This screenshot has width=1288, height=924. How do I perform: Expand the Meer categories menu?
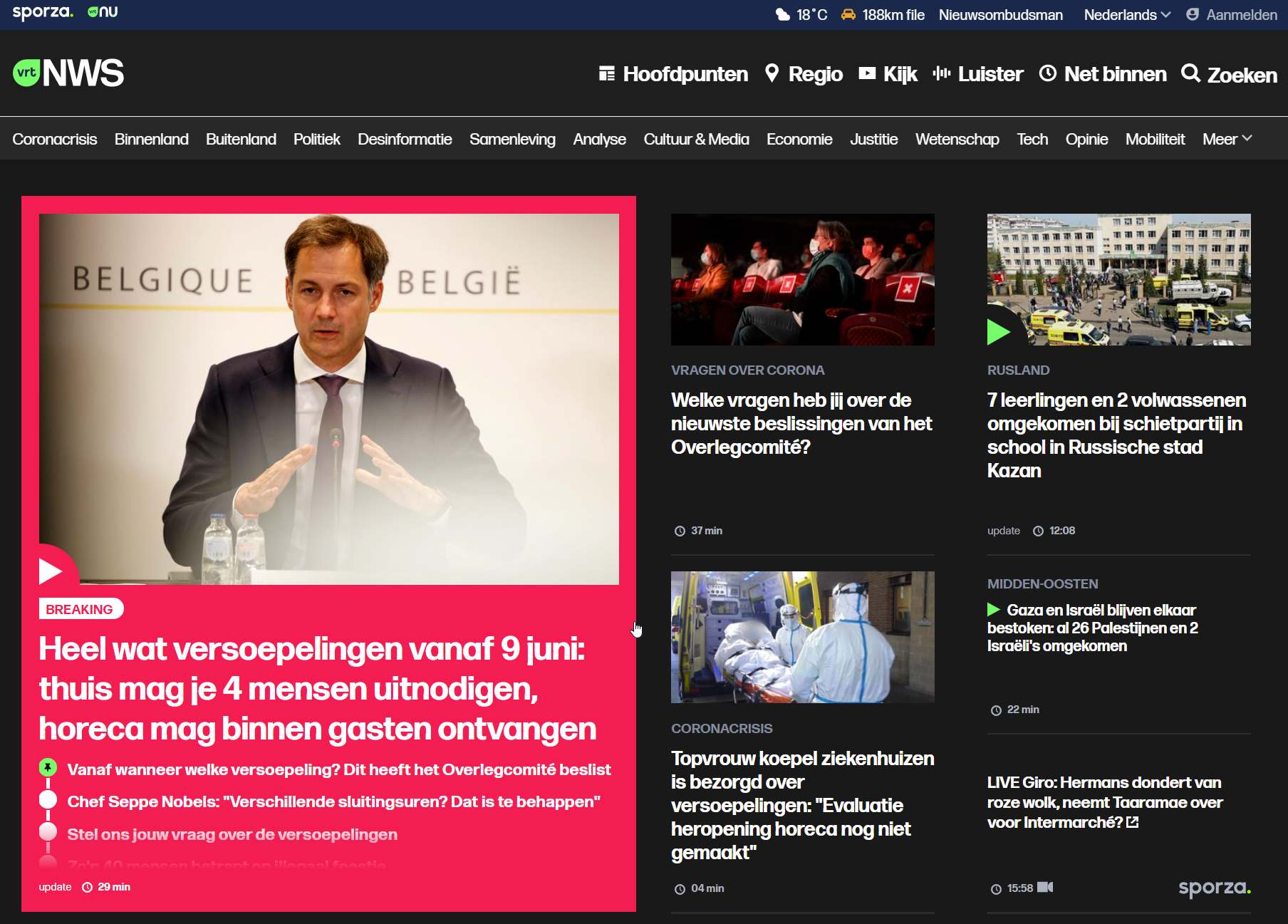coord(1227,139)
